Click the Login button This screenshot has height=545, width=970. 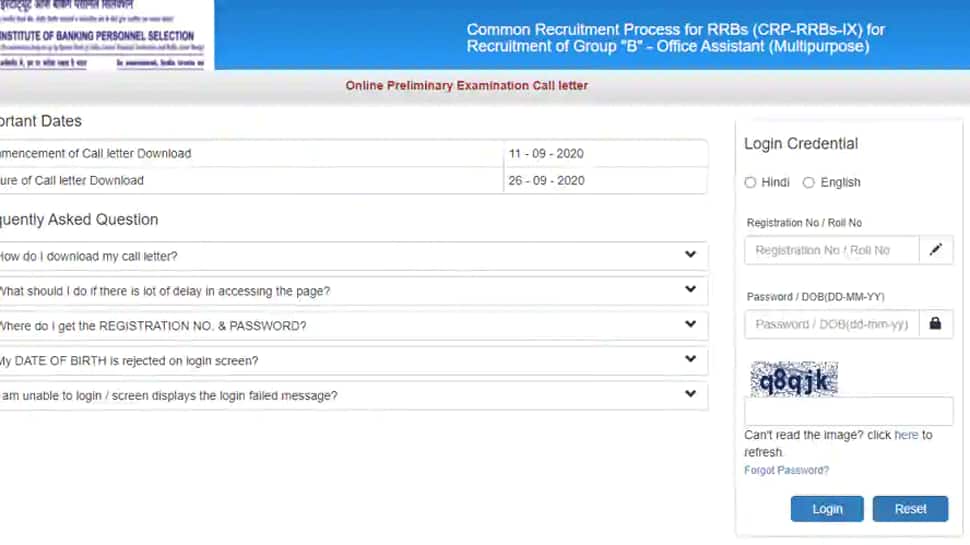pos(827,509)
